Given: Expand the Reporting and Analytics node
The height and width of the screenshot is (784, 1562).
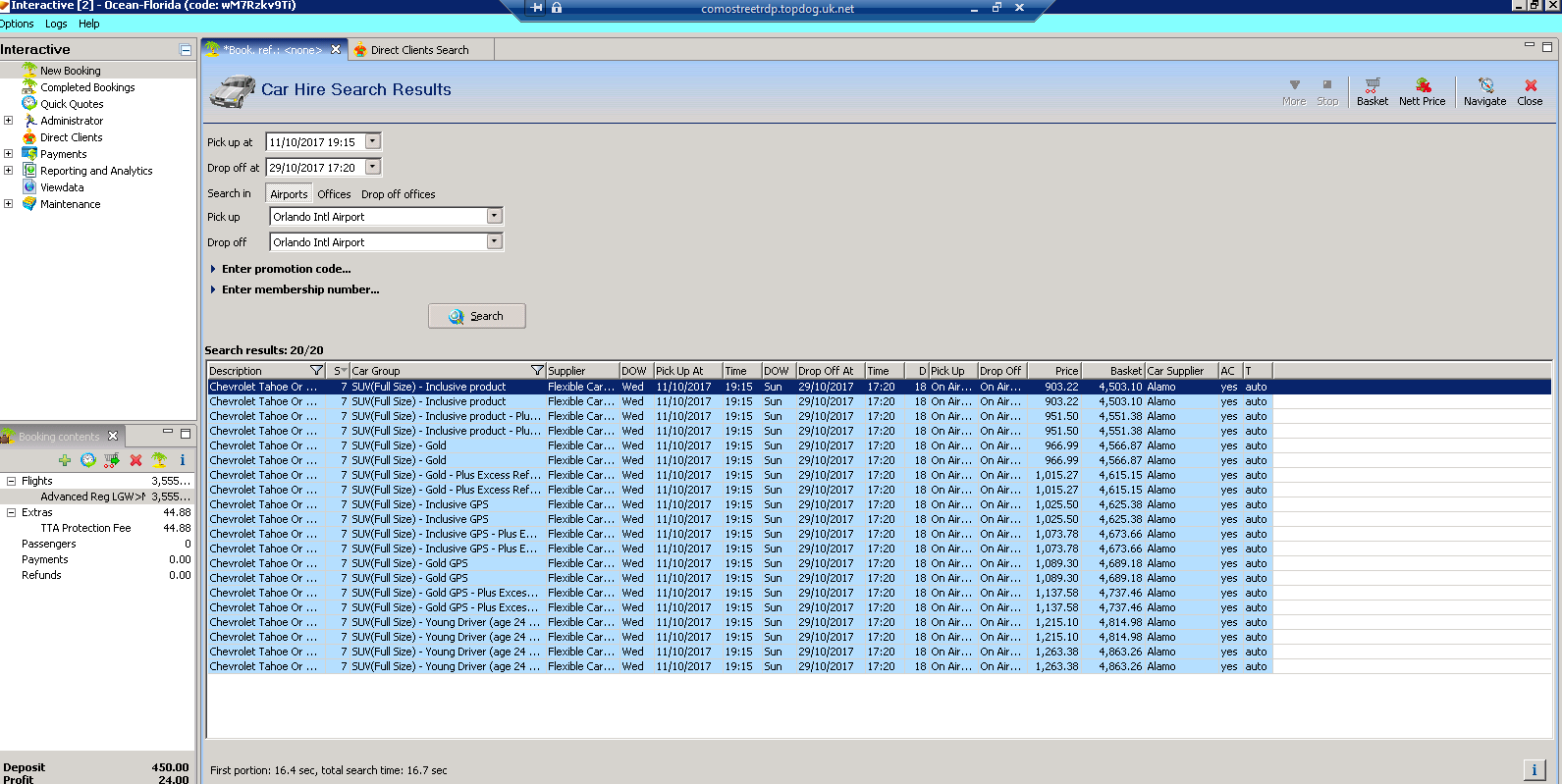Looking at the screenshot, I should click(8, 170).
